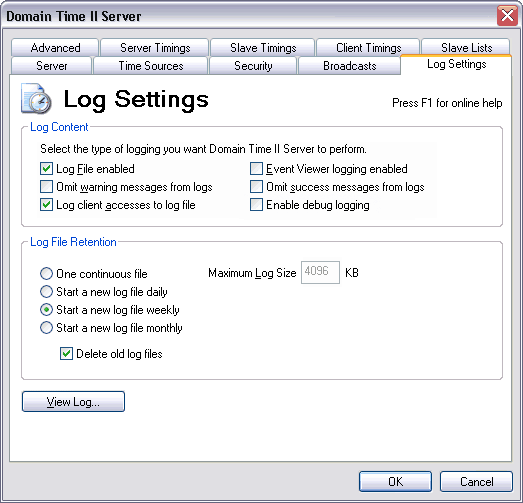
Task: Click the Log Settings clock document icon
Action: coord(36,99)
